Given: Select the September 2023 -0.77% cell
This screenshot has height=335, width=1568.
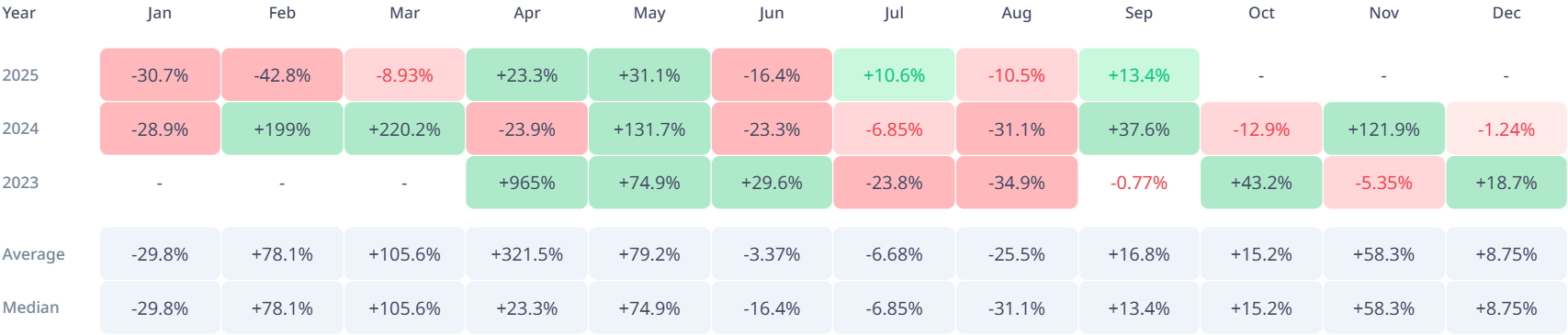Looking at the screenshot, I should [x=1139, y=183].
